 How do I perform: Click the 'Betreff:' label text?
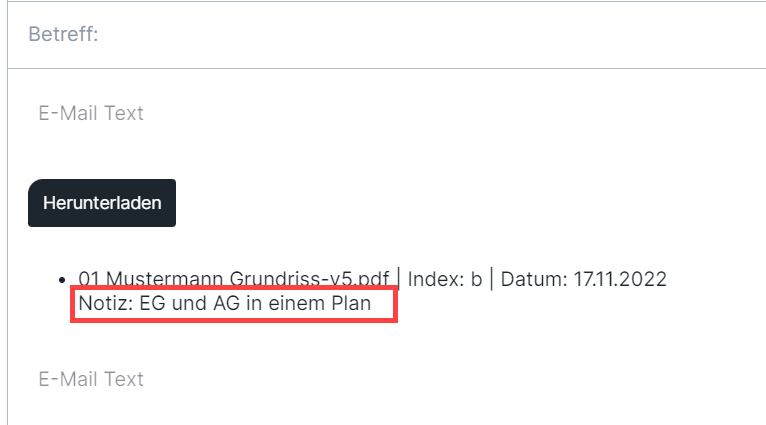tap(64, 34)
